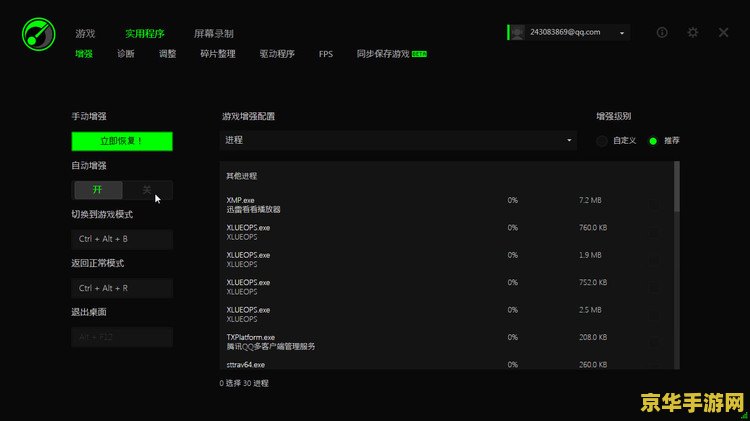Go to the 调整 sub-tab
This screenshot has height=421, width=750.
167,54
